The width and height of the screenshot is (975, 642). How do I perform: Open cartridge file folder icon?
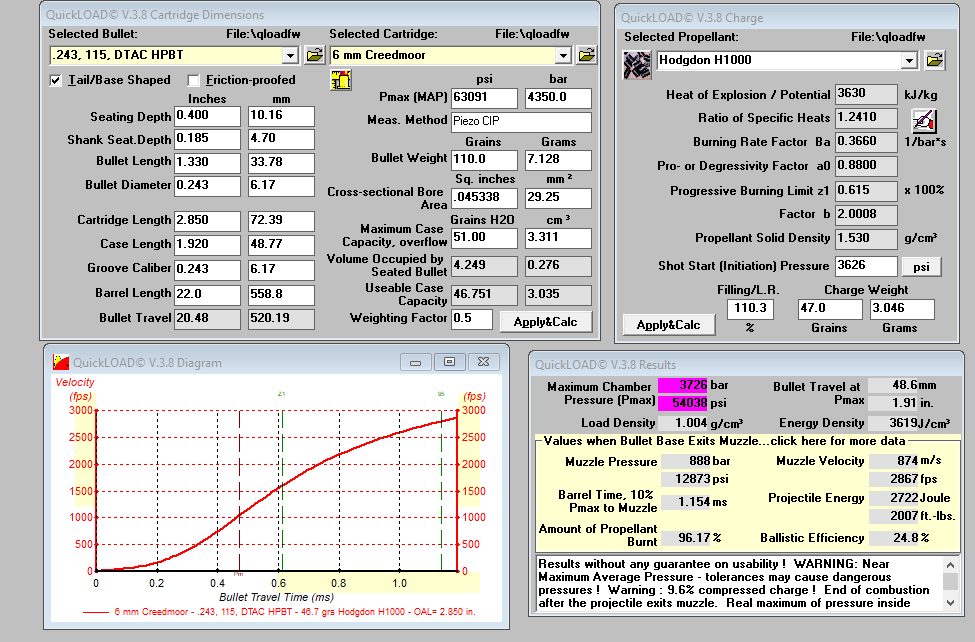coord(586,55)
